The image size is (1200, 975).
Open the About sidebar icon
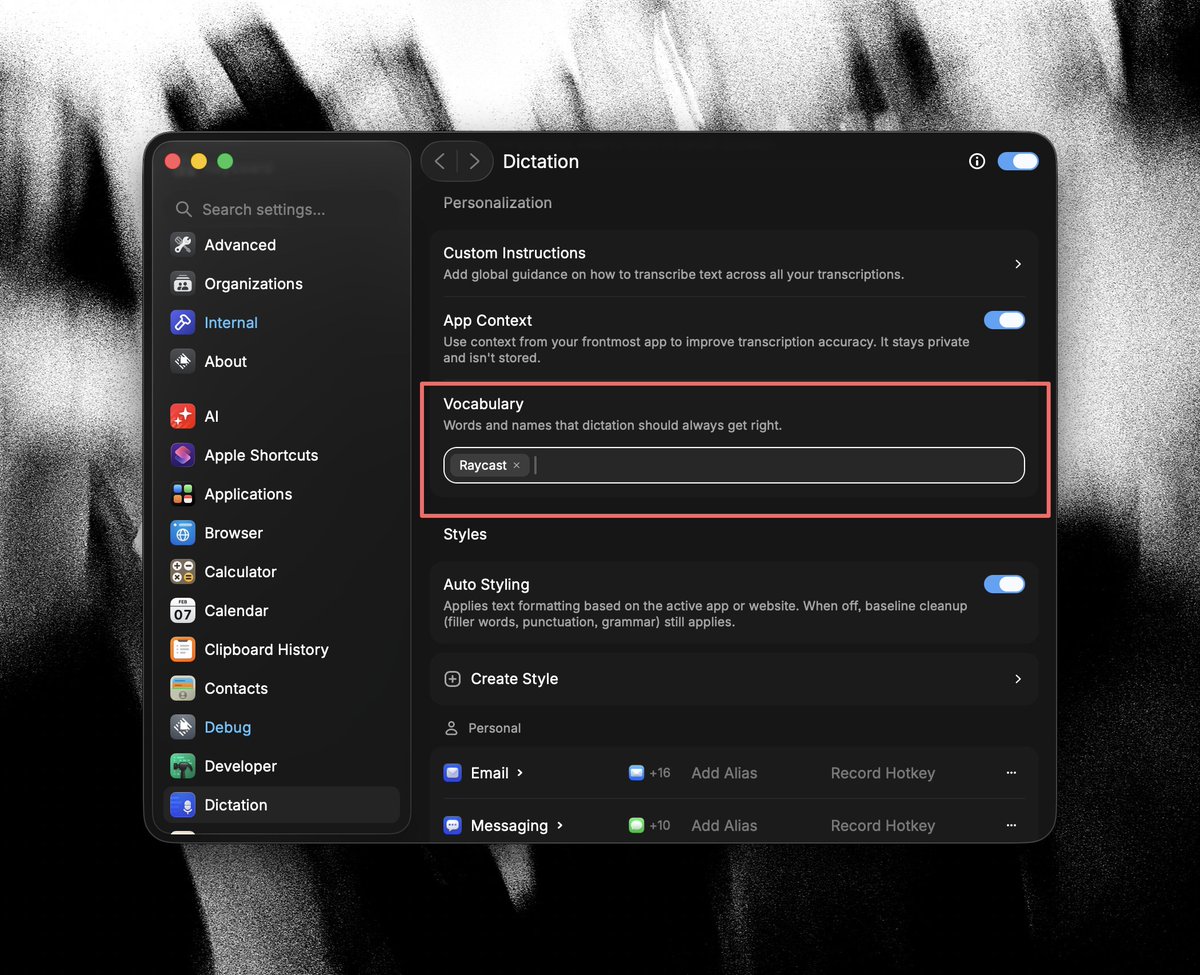point(182,362)
